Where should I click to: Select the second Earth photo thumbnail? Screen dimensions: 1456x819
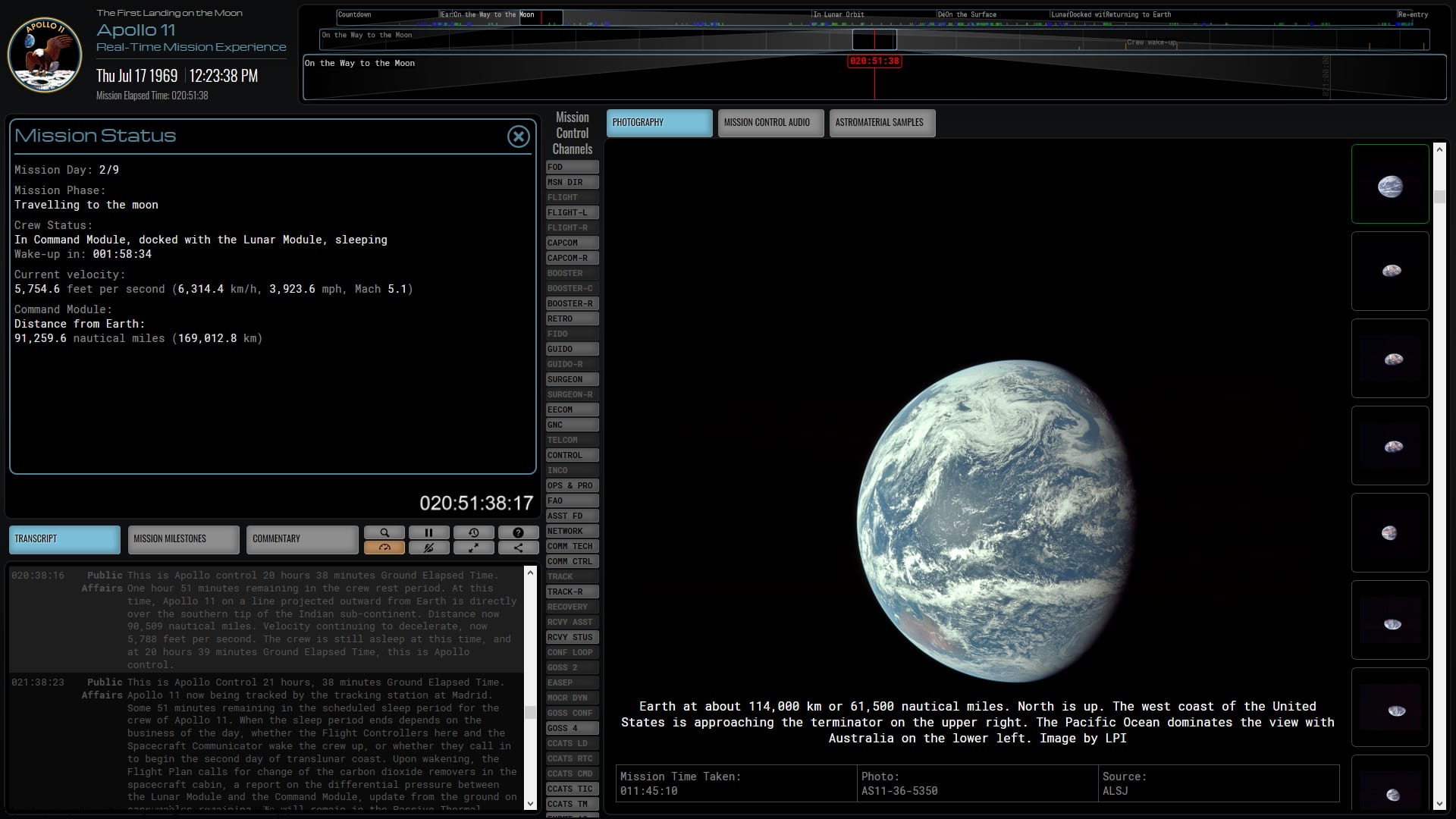(x=1389, y=271)
